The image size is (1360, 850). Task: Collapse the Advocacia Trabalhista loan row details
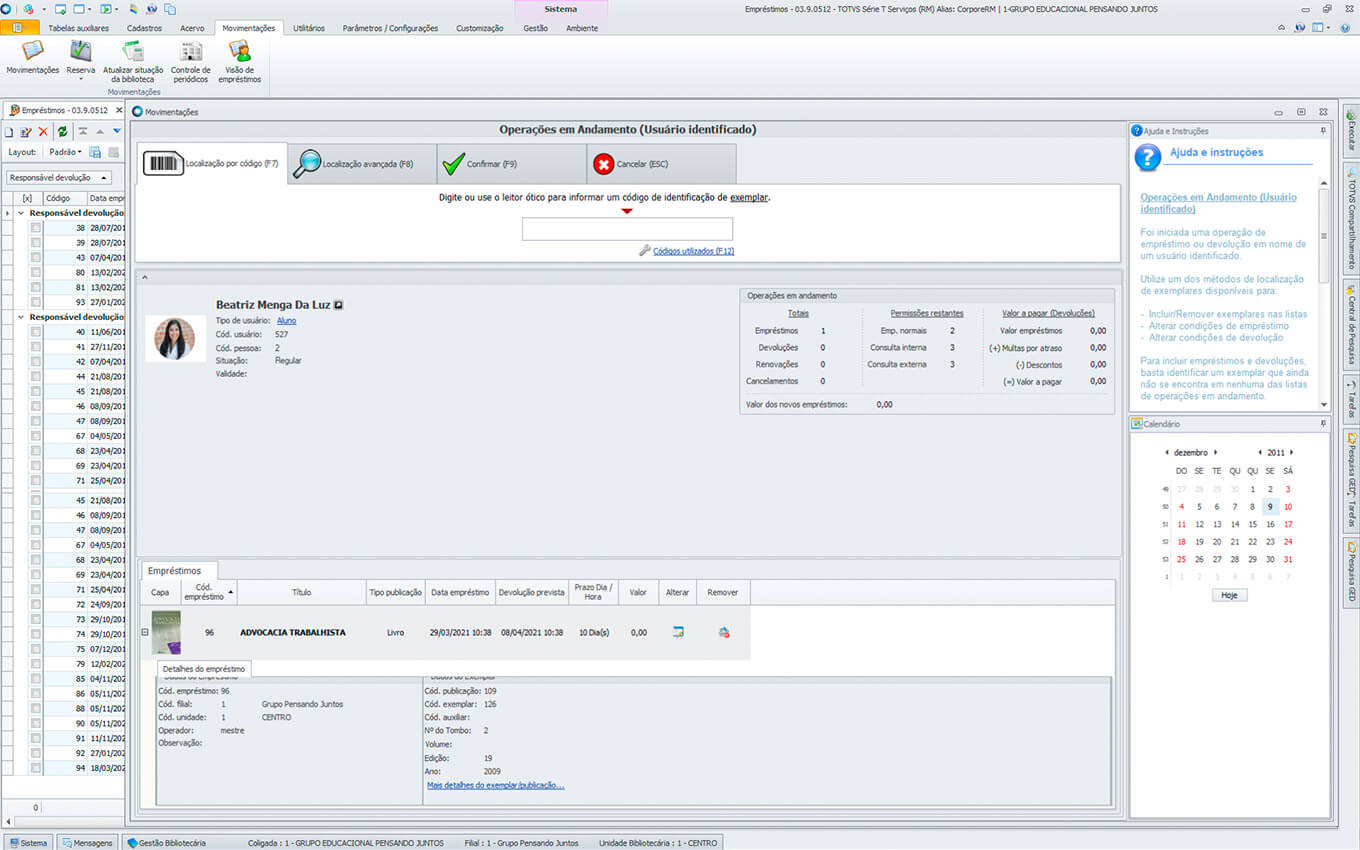[145, 632]
